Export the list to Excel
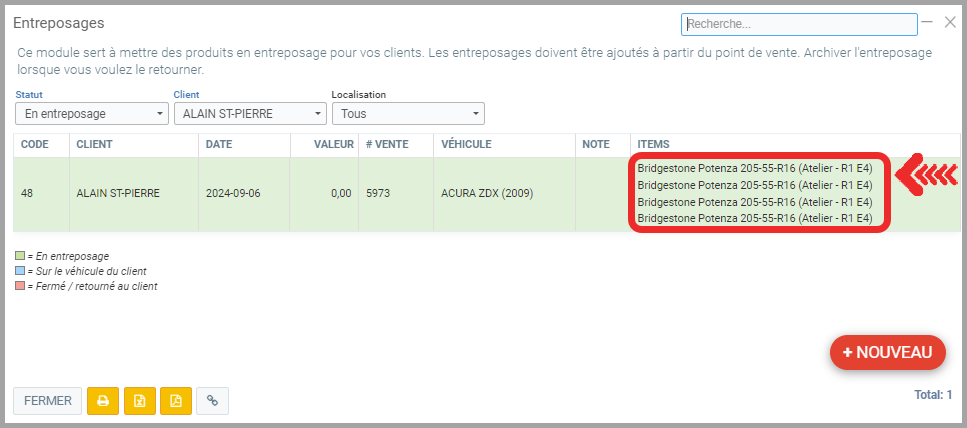 point(140,401)
